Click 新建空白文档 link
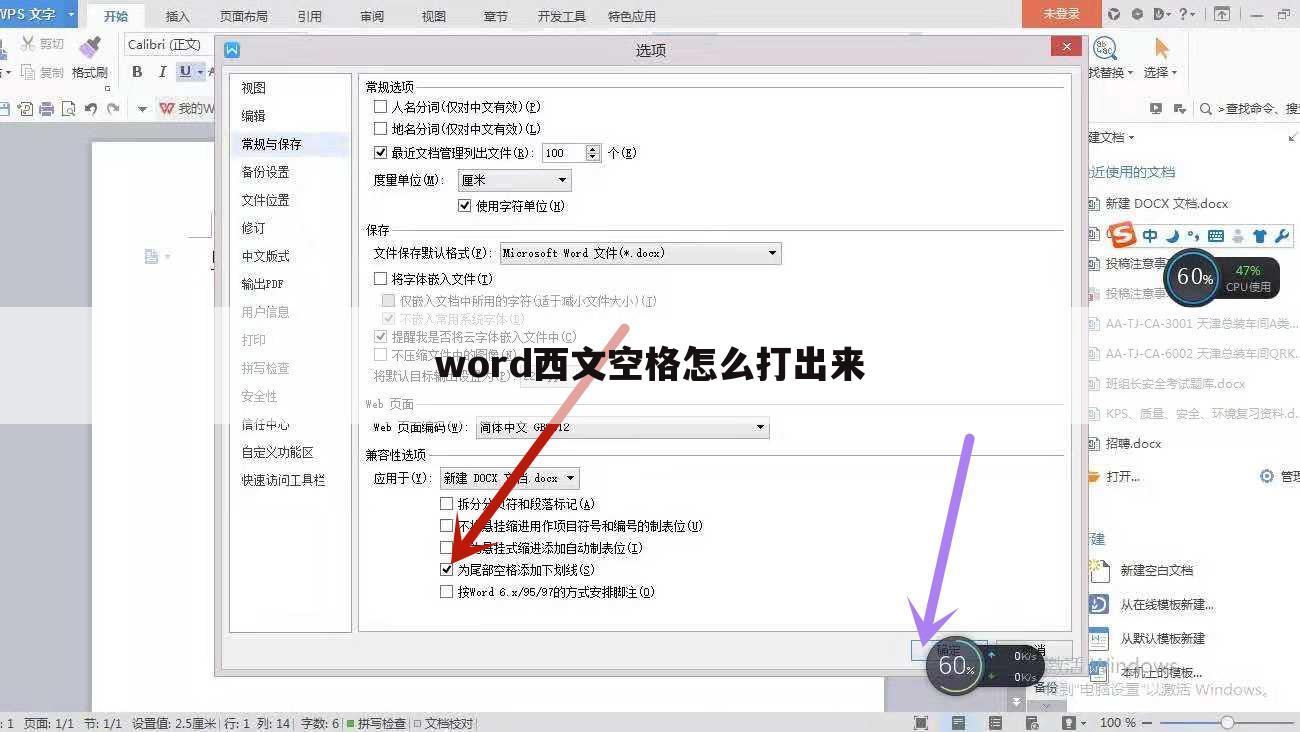The width and height of the screenshot is (1300, 732). (x=1156, y=570)
